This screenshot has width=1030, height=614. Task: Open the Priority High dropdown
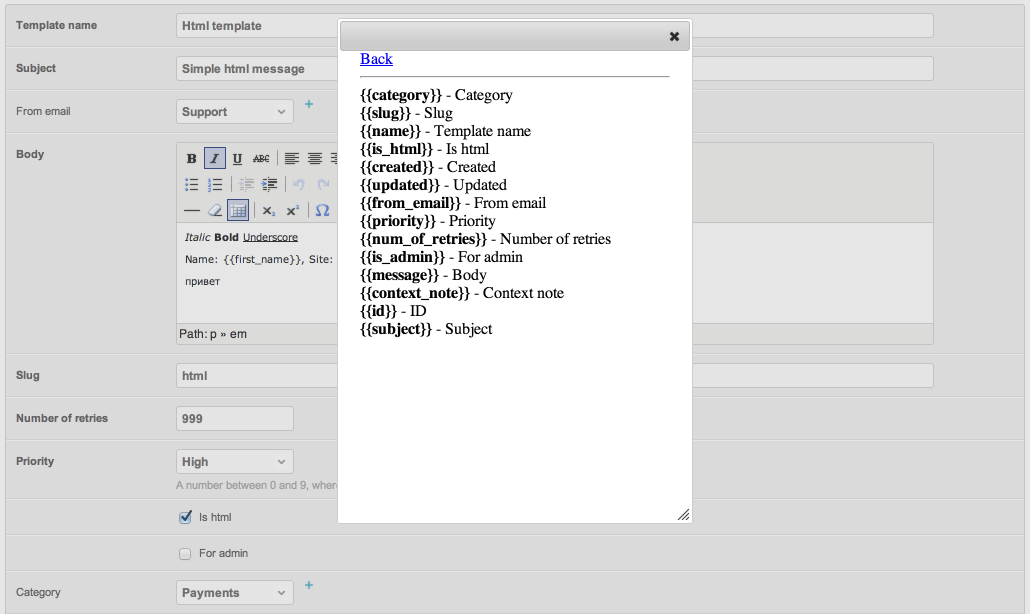(x=235, y=462)
